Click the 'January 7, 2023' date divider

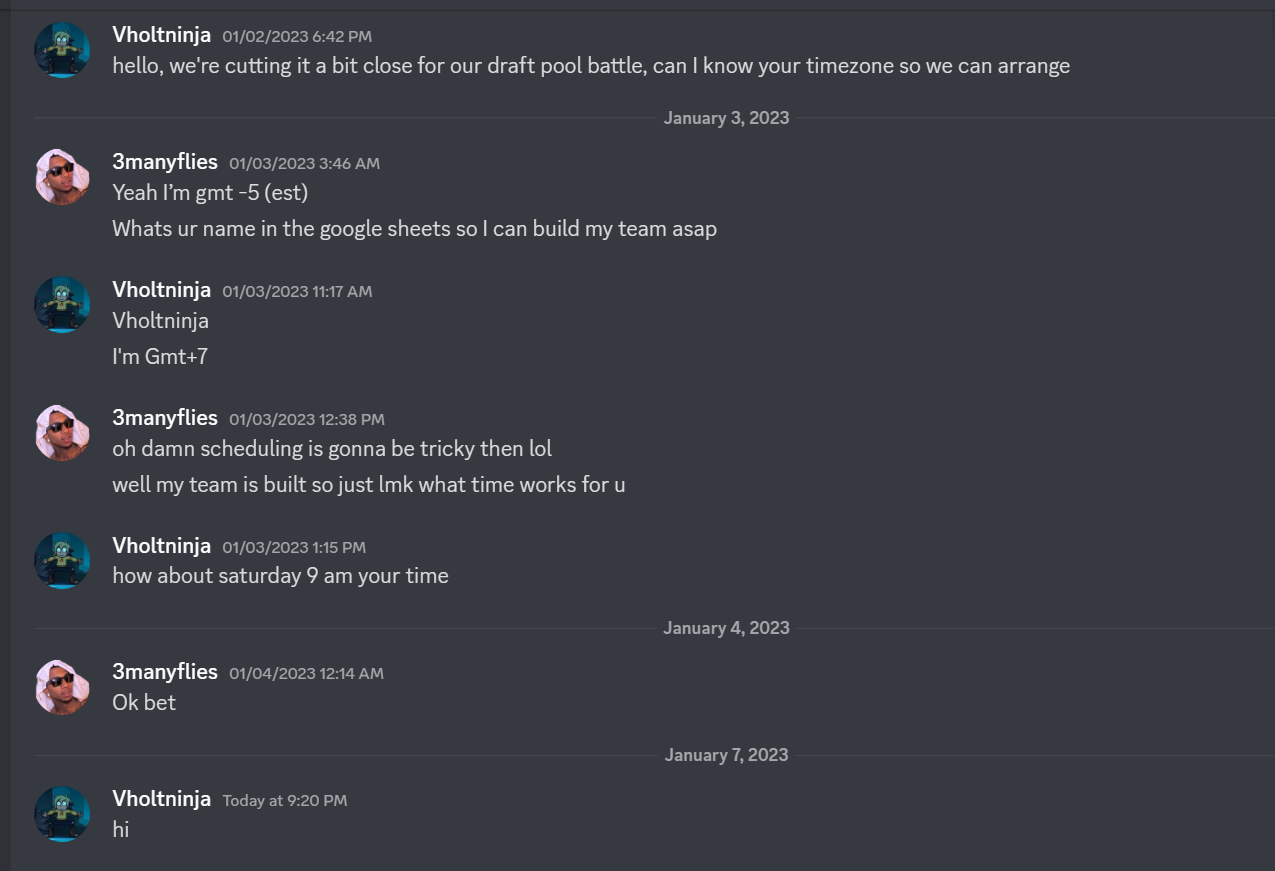click(726, 755)
